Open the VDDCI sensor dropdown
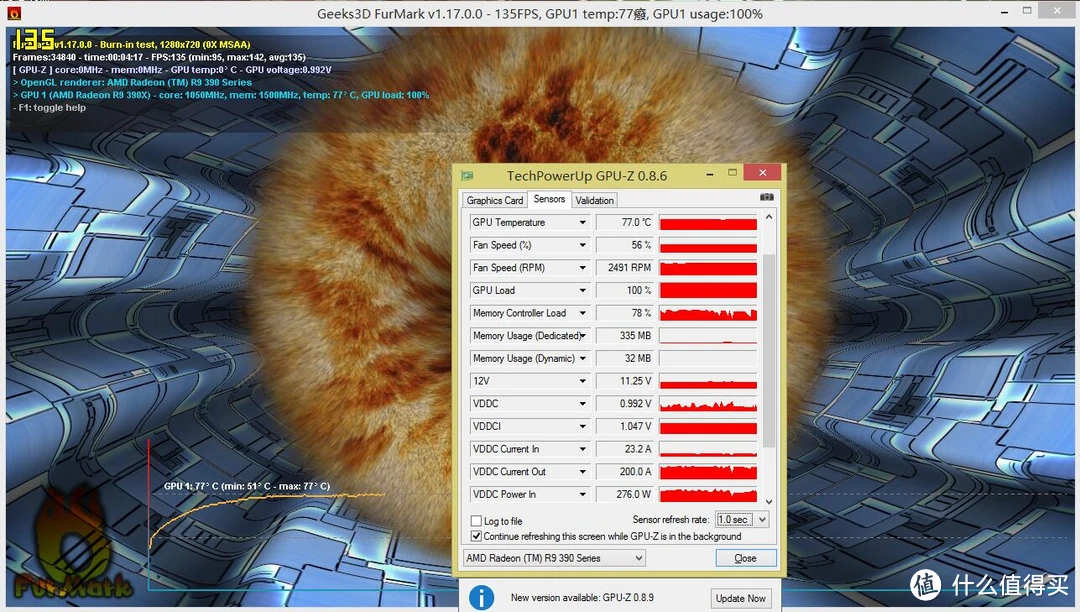Image resolution: width=1080 pixels, height=612 pixels. (583, 427)
